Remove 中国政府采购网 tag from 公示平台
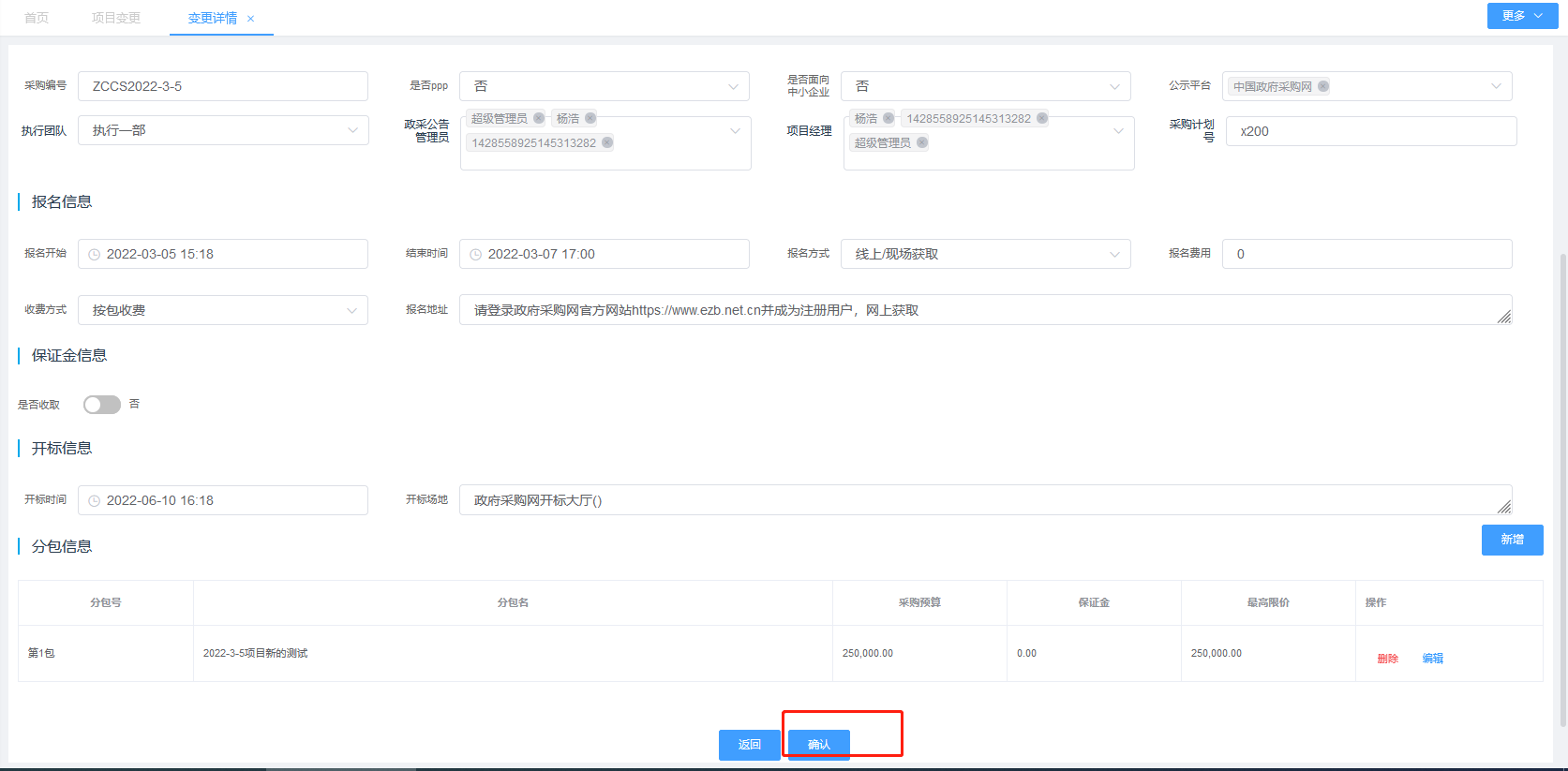 1323,86
